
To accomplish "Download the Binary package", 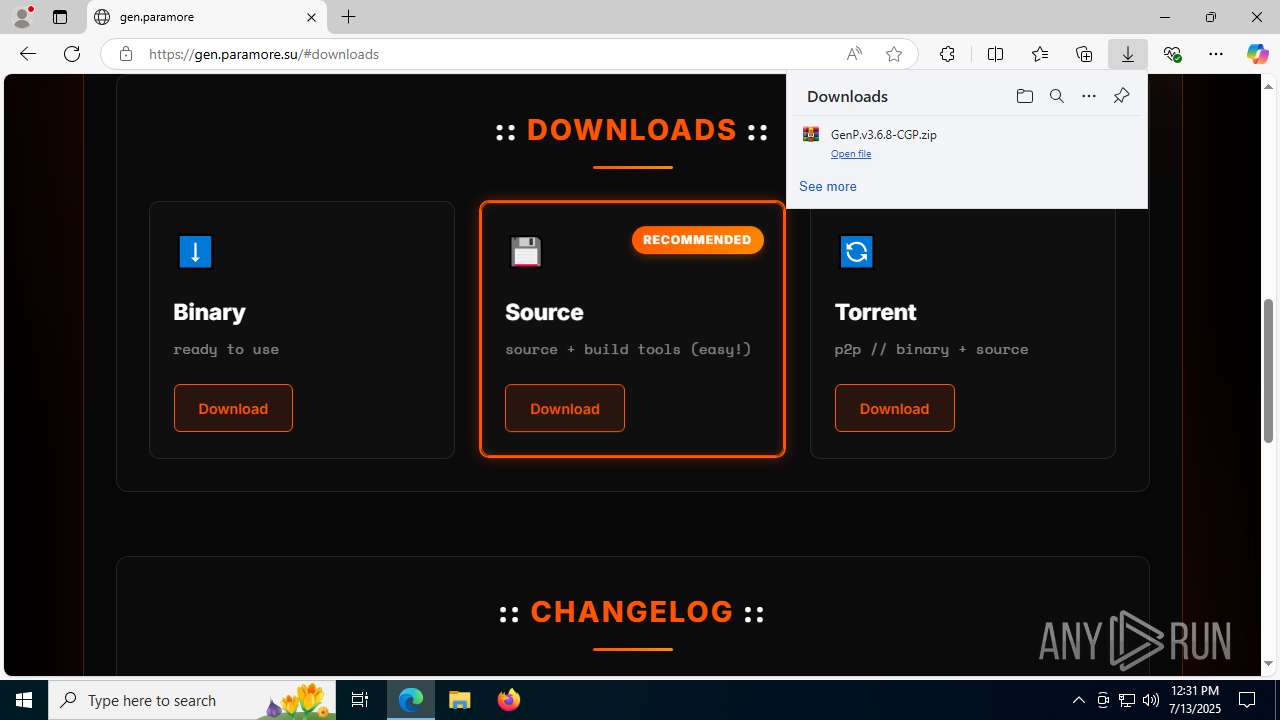I will 233,408.
